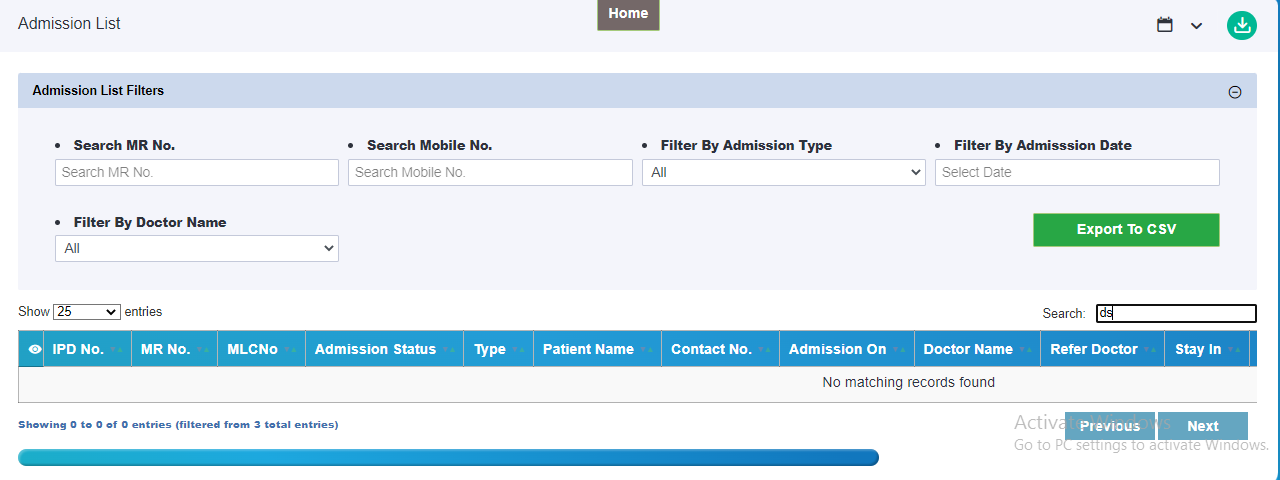Click the calendar icon in header
This screenshot has height=480, width=1280.
[x=1164, y=25]
